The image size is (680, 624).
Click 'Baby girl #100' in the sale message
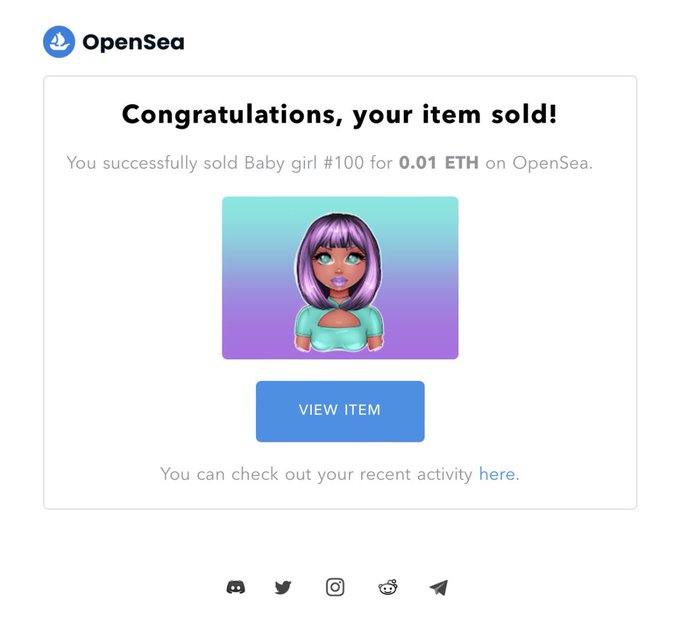[x=304, y=163]
